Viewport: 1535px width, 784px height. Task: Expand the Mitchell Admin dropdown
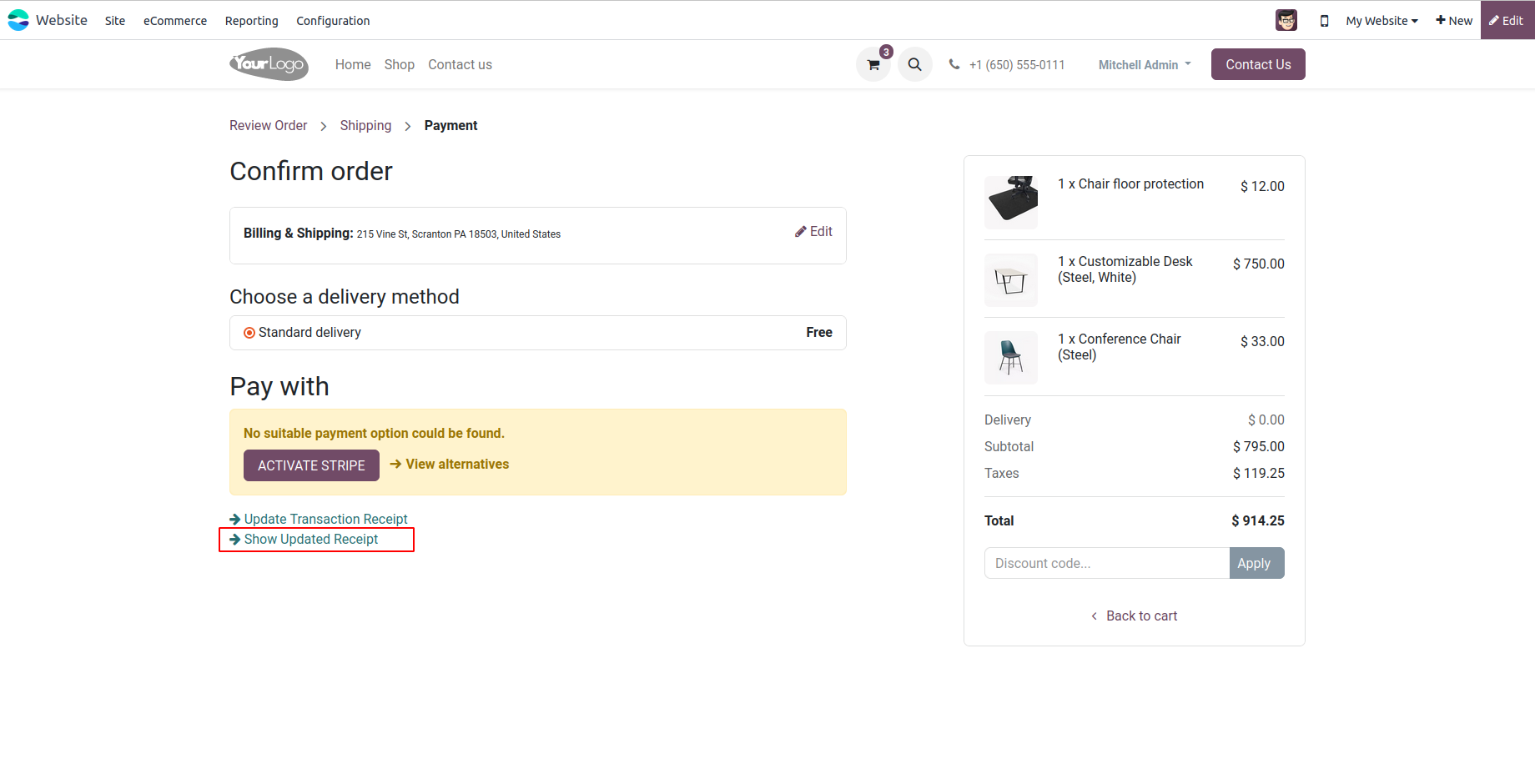(1145, 64)
